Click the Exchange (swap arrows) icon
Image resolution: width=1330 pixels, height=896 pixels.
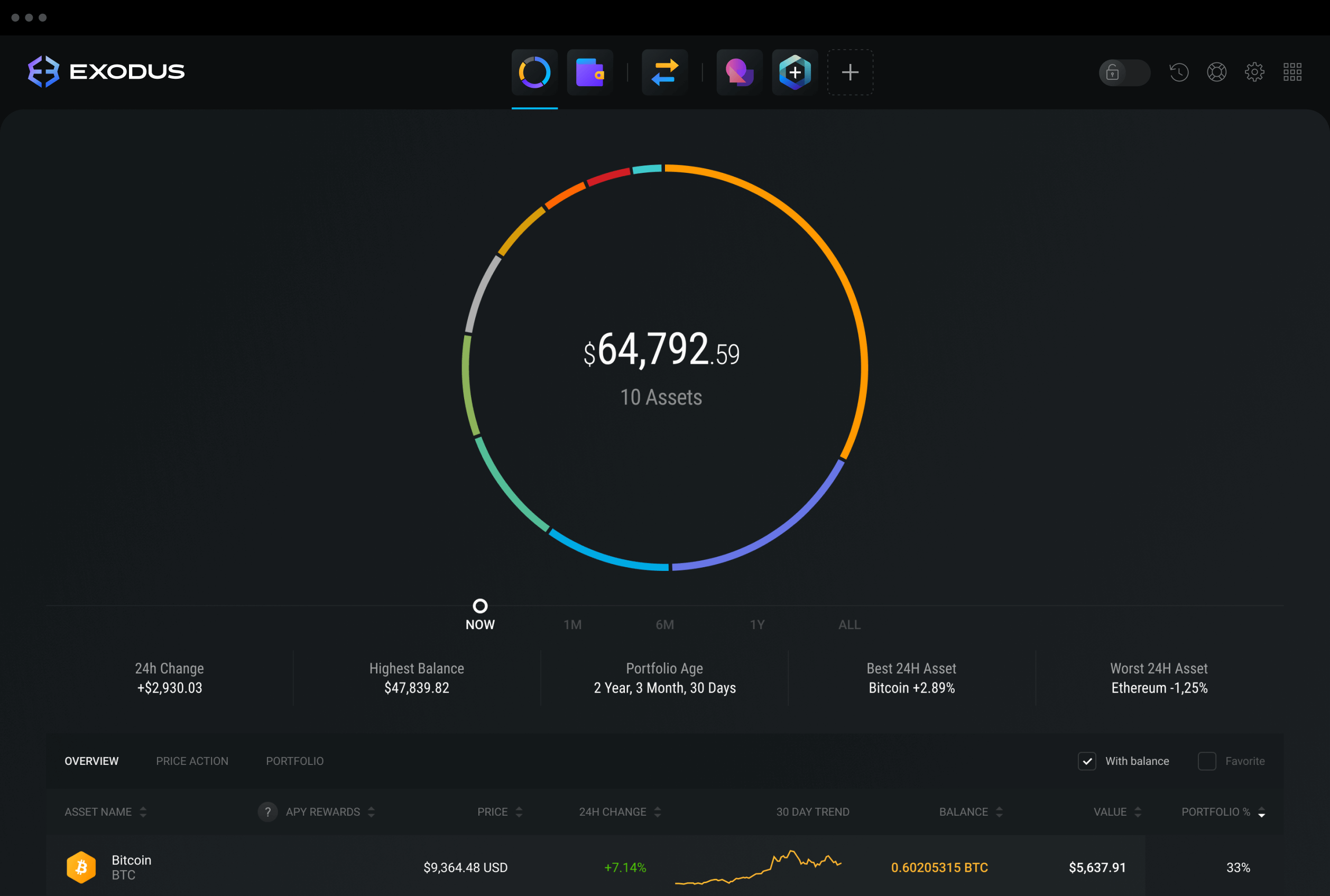tap(665, 71)
